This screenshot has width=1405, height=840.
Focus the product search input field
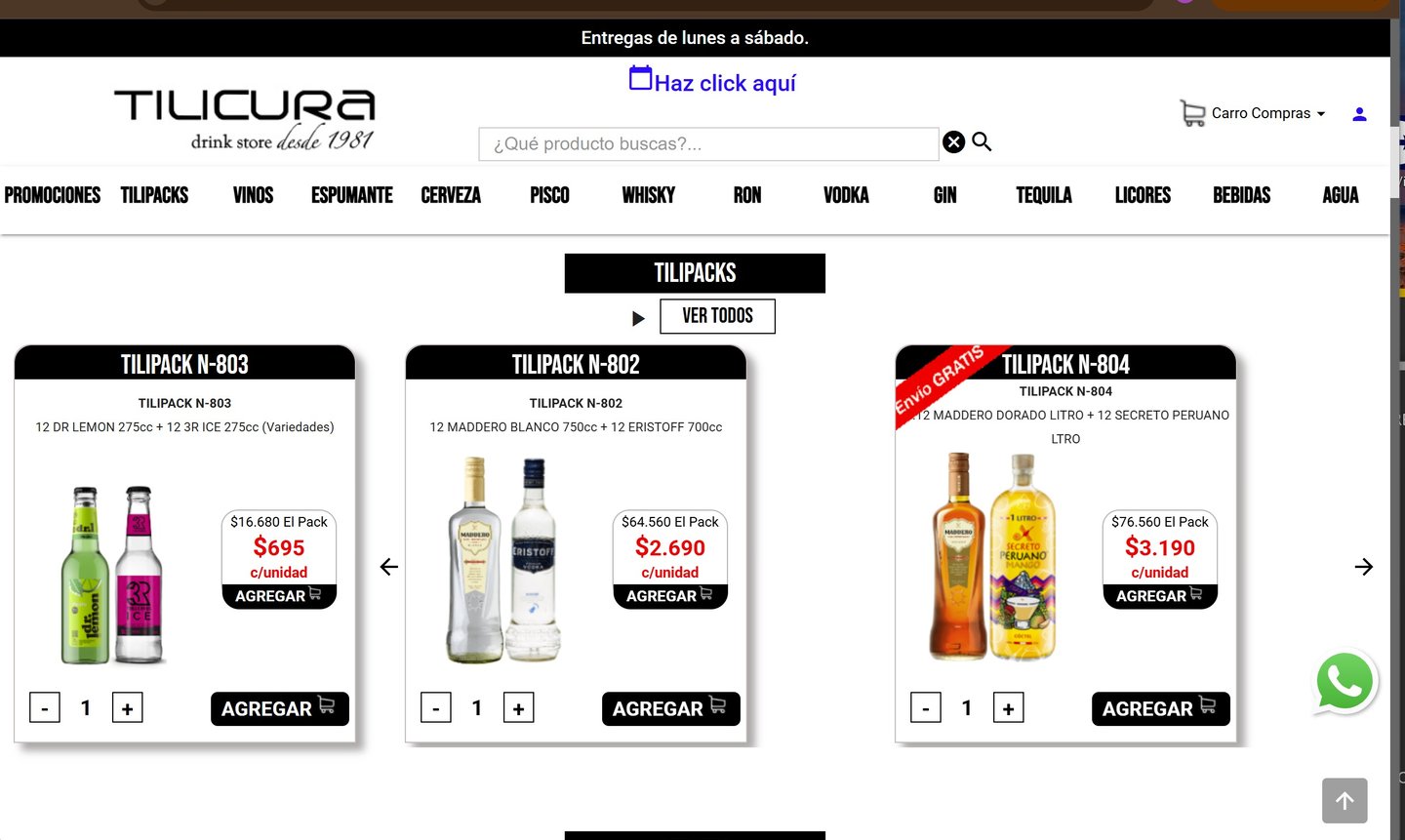[708, 144]
